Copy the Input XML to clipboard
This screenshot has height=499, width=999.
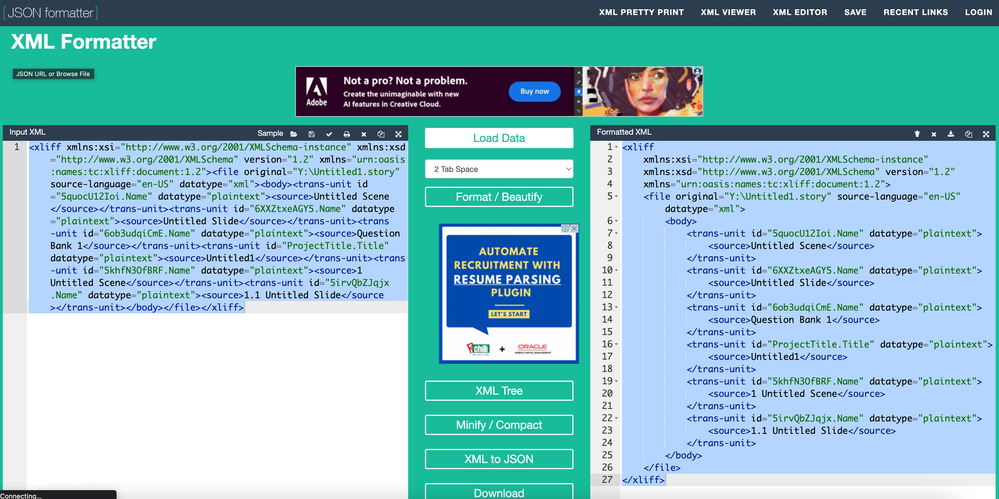click(x=381, y=133)
